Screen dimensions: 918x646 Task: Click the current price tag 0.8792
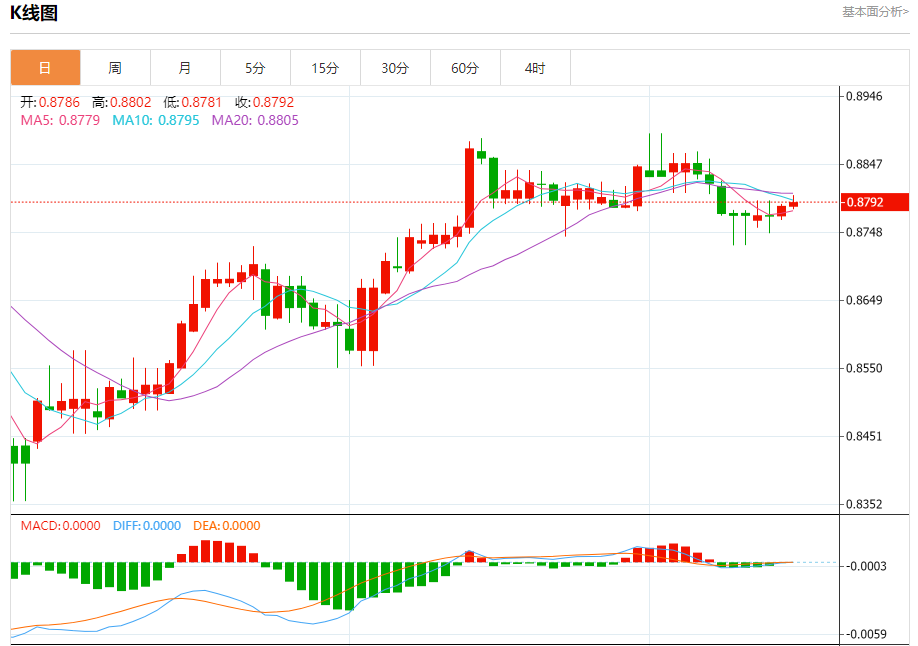(875, 202)
